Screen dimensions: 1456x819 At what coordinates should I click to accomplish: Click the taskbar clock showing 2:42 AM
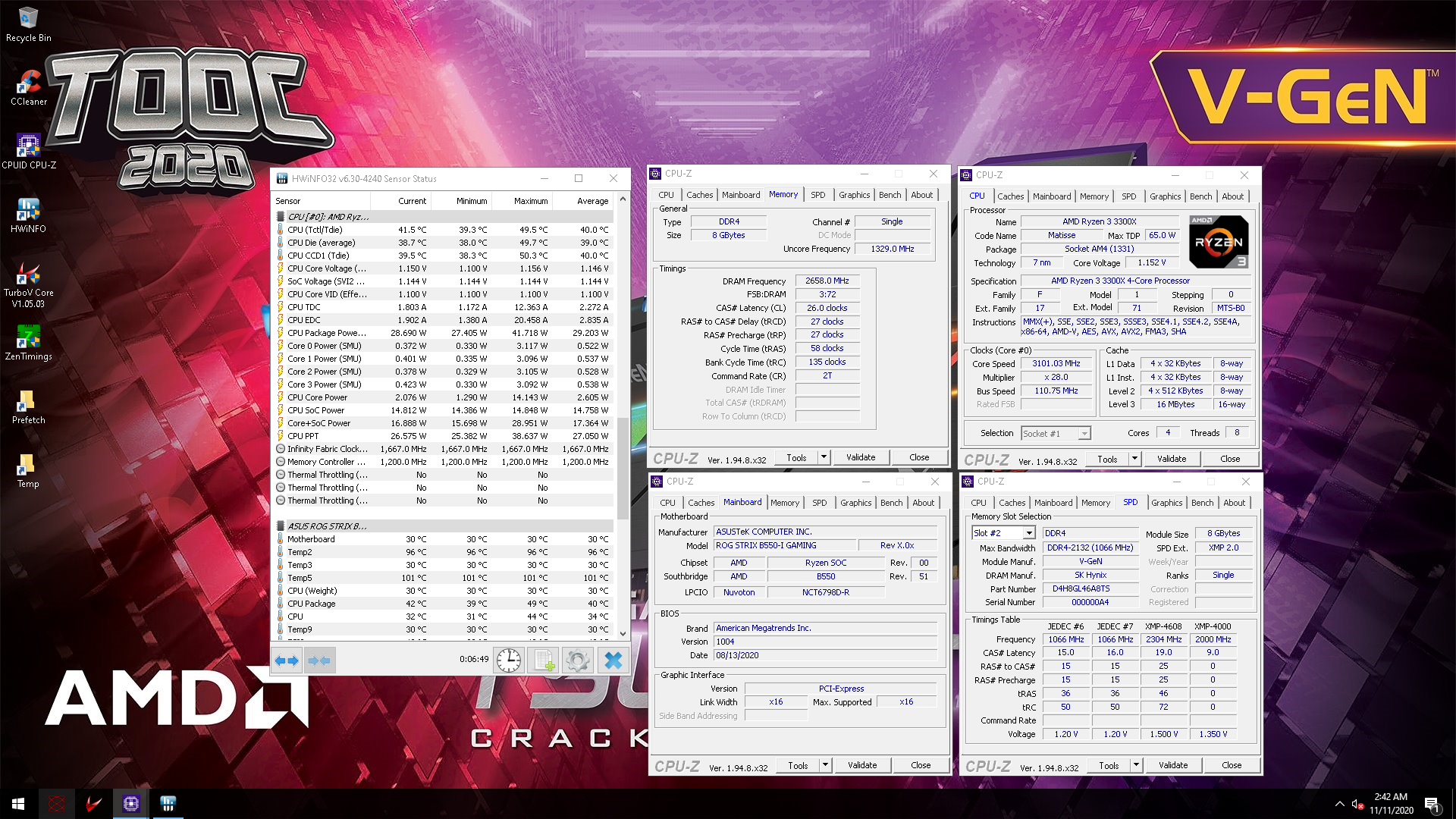[x=1391, y=804]
